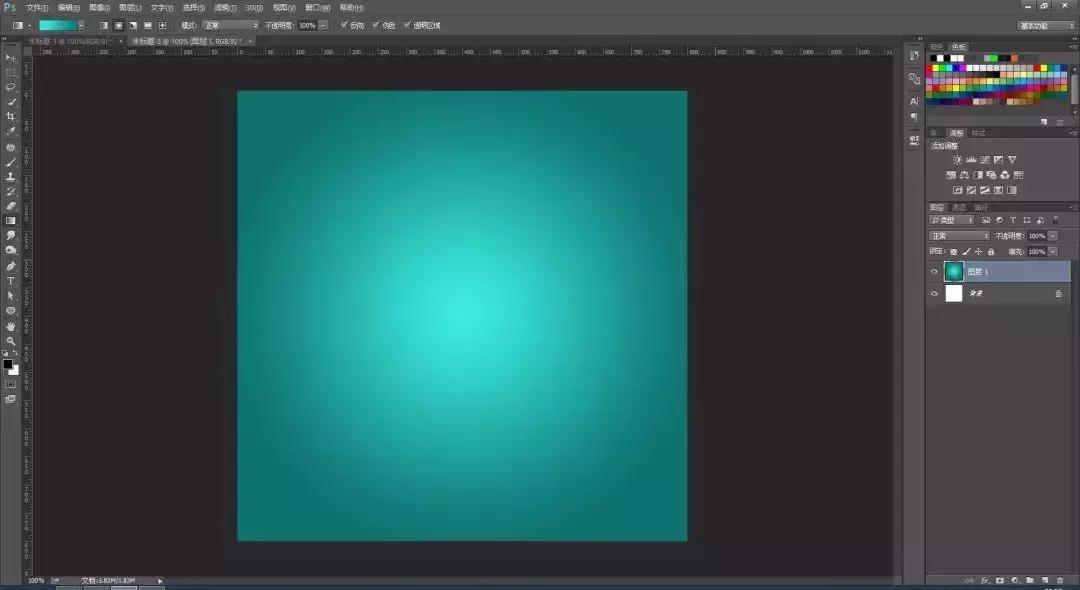The height and width of the screenshot is (590, 1080).
Task: Hide the 图层 1 layer
Action: (x=934, y=271)
